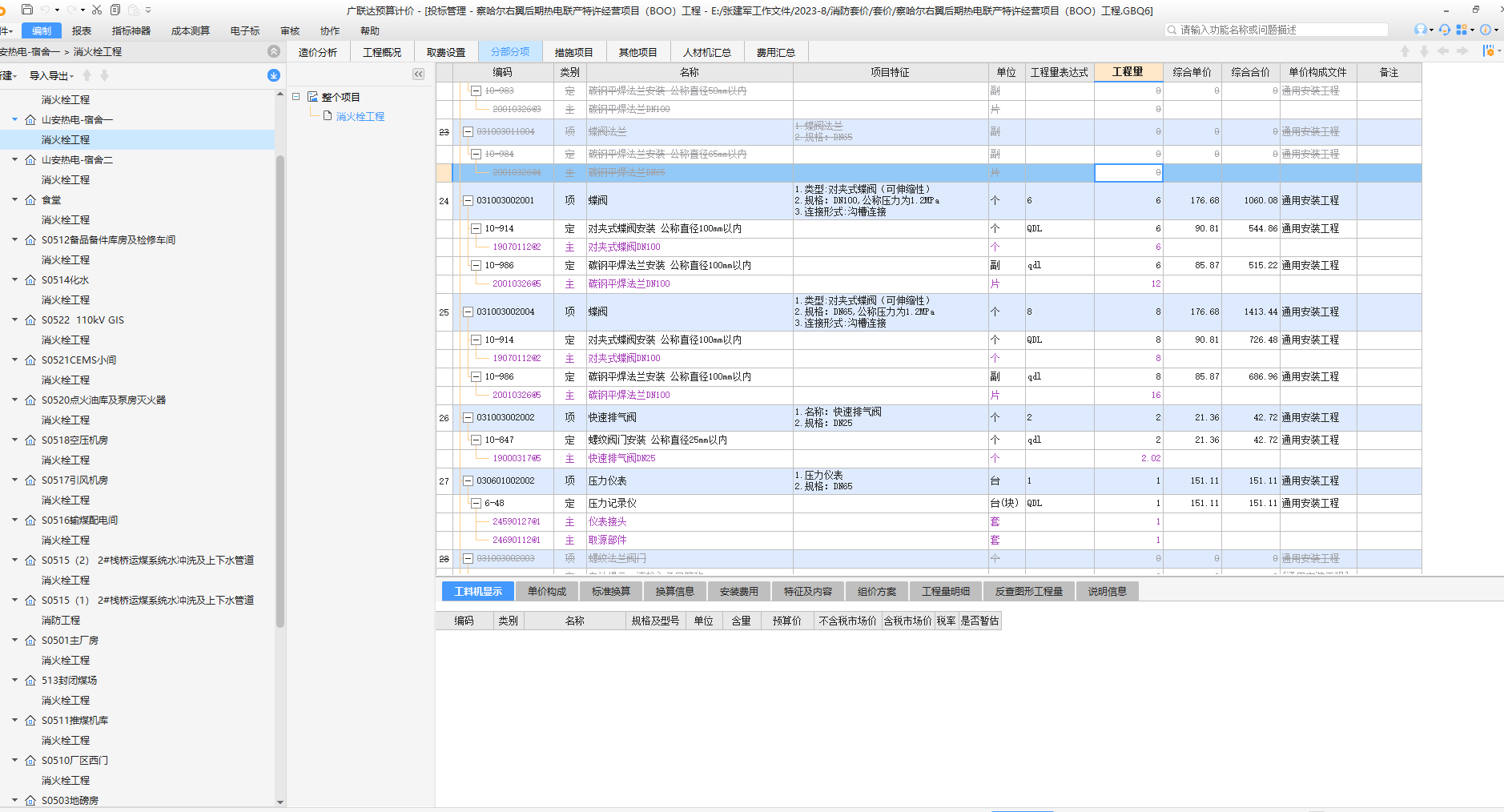Click the demote right arrow above table
This screenshot has width=1504, height=812.
click(x=1462, y=51)
